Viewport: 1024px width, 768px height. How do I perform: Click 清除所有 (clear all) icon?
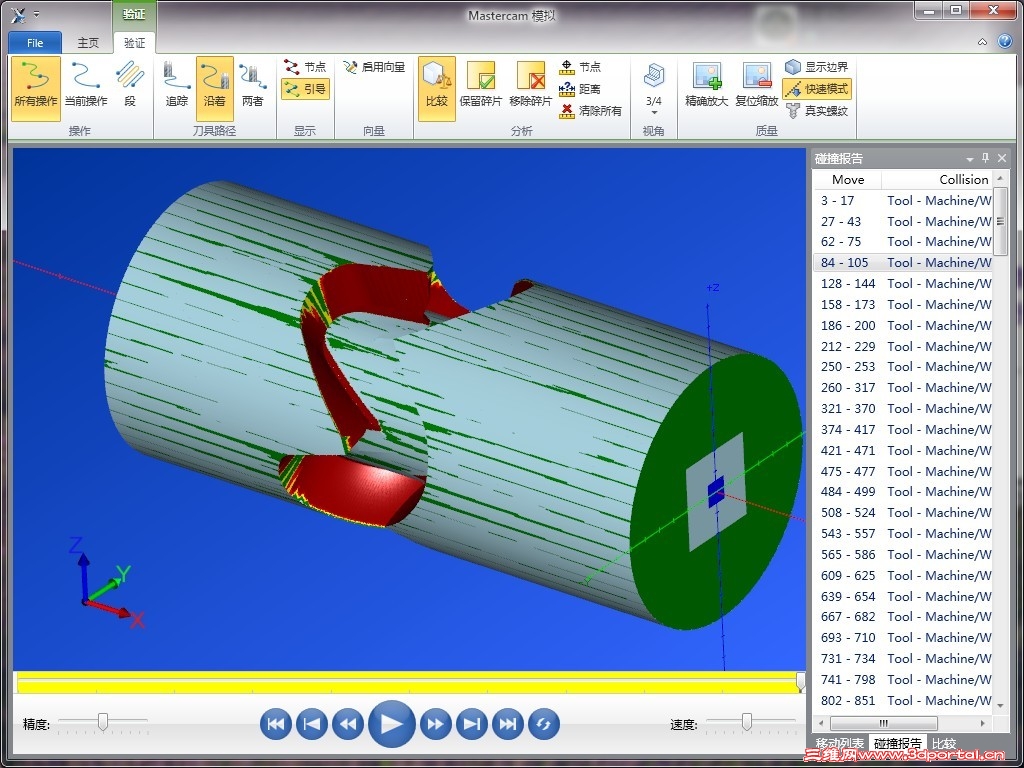point(590,111)
